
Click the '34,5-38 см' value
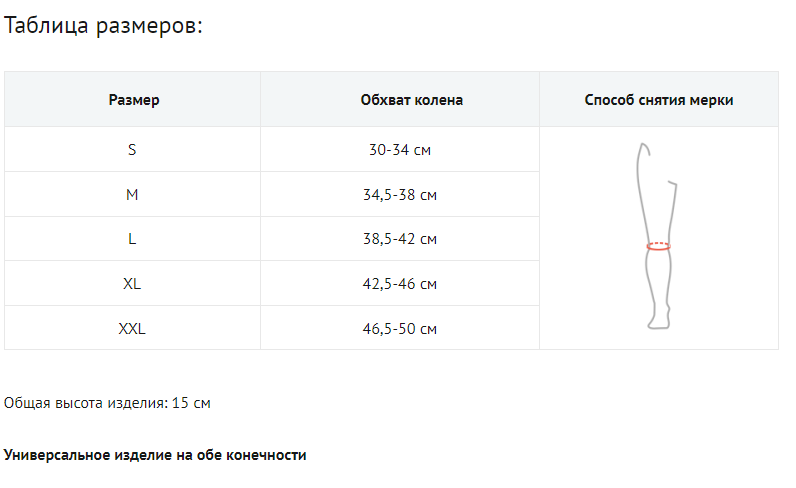pyautogui.click(x=400, y=195)
